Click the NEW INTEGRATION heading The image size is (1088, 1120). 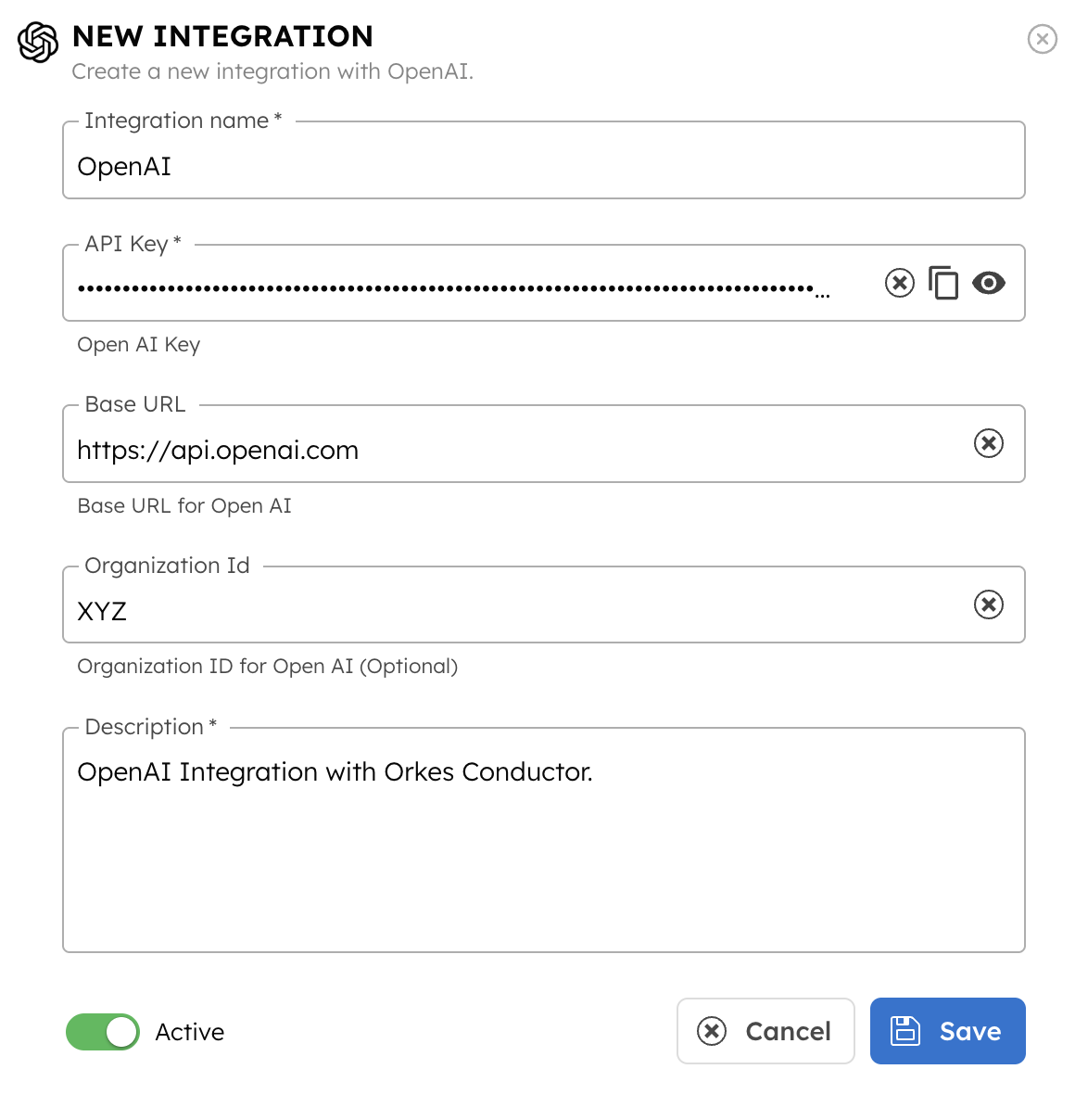tap(222, 36)
